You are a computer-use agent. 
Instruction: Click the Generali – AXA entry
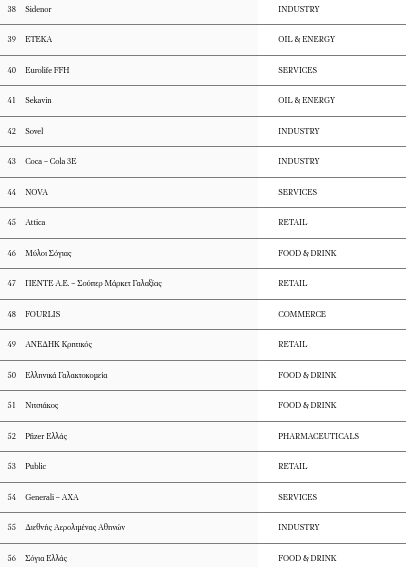(x=52, y=497)
